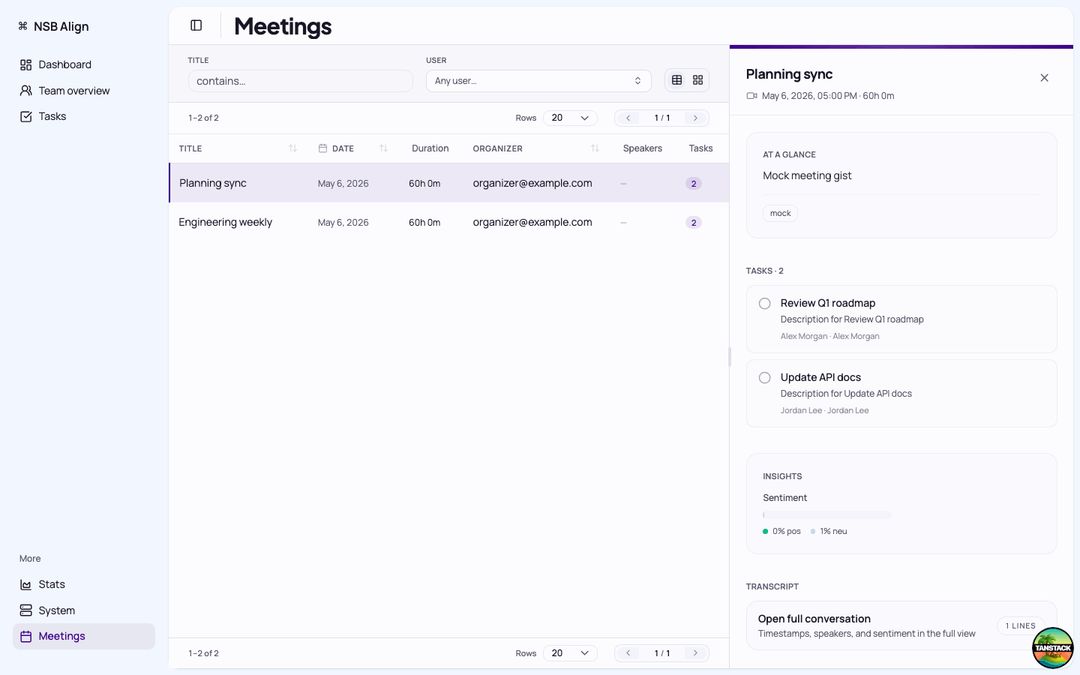This screenshot has height=675, width=1080.
Task: Click the tasks count badge for Planning sync
Action: (x=694, y=183)
